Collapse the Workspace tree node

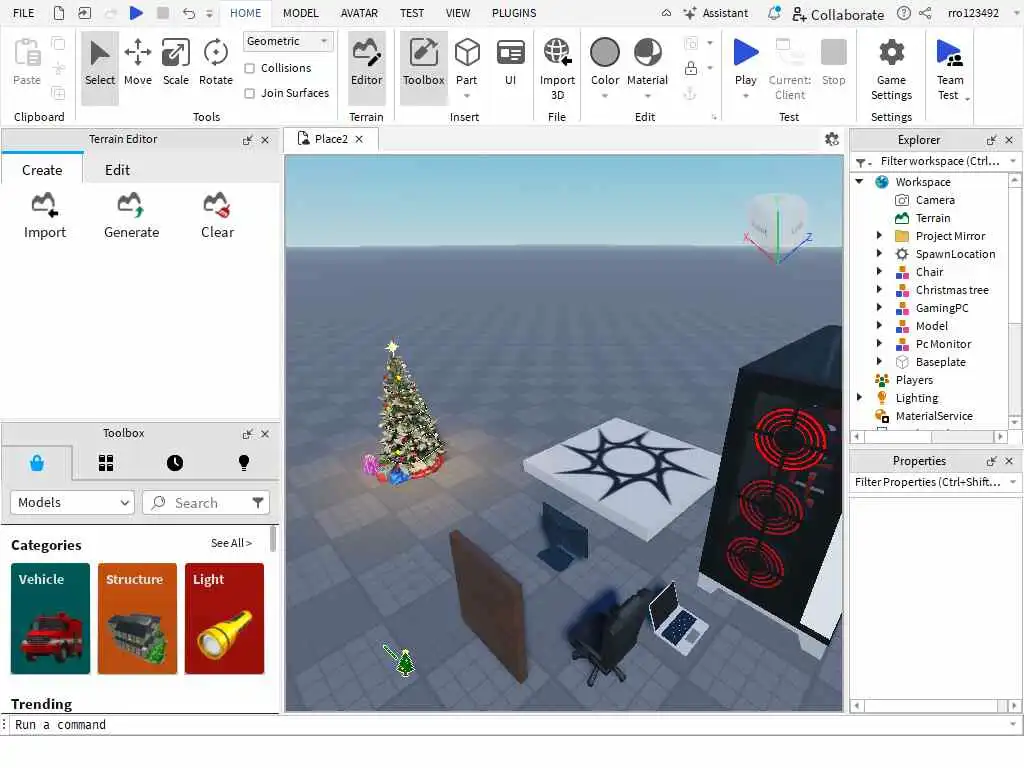pos(859,182)
